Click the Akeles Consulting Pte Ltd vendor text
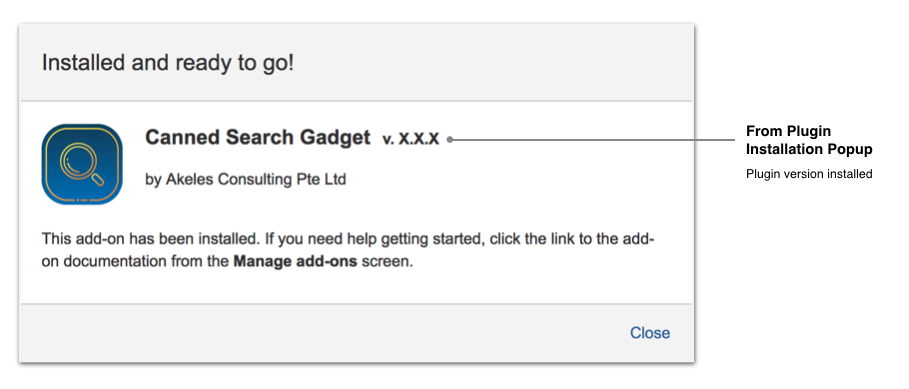This screenshot has height=389, width=909. coord(256,179)
